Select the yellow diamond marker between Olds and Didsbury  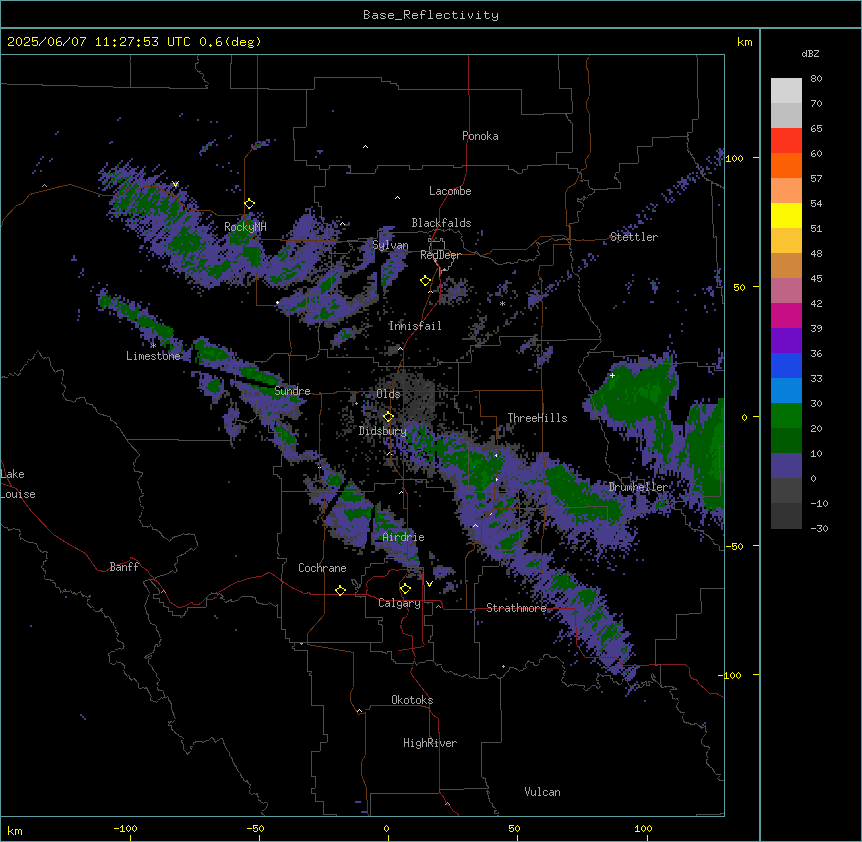388,416
